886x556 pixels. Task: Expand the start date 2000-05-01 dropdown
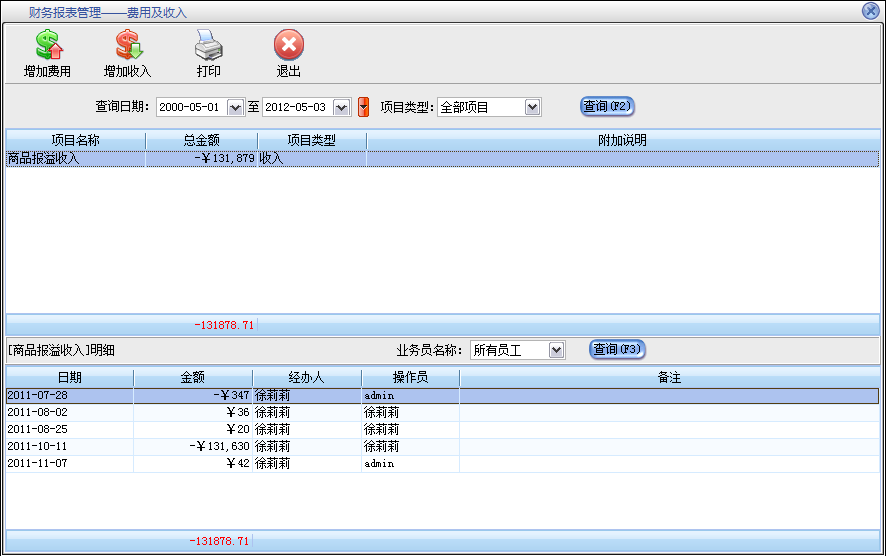tap(236, 107)
